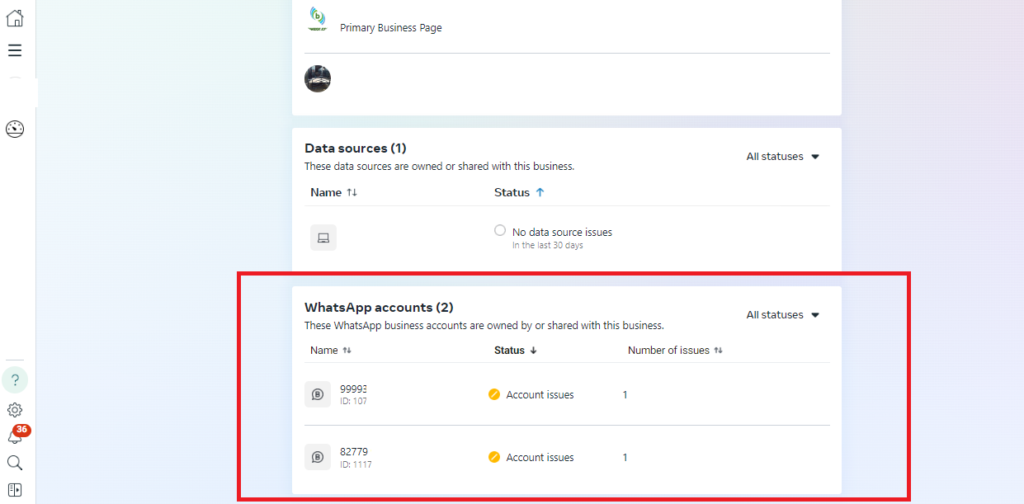This screenshot has height=504, width=1024.
Task: Click issue count 1 for account 82779
Action: (625, 458)
